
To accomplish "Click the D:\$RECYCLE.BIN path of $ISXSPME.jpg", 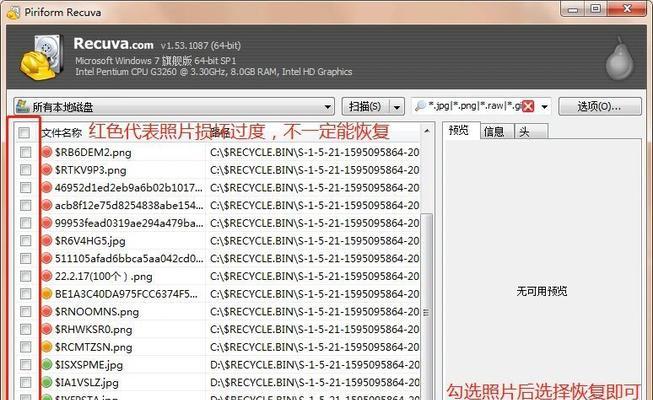I will [314, 365].
